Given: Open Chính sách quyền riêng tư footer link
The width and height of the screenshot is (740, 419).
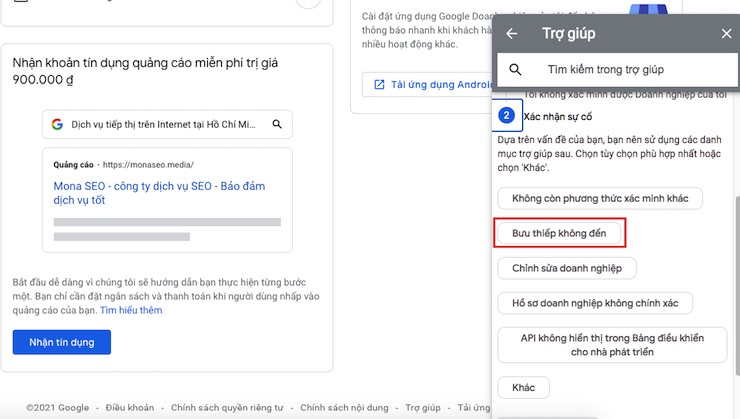Looking at the screenshot, I should pyautogui.click(x=227, y=407).
